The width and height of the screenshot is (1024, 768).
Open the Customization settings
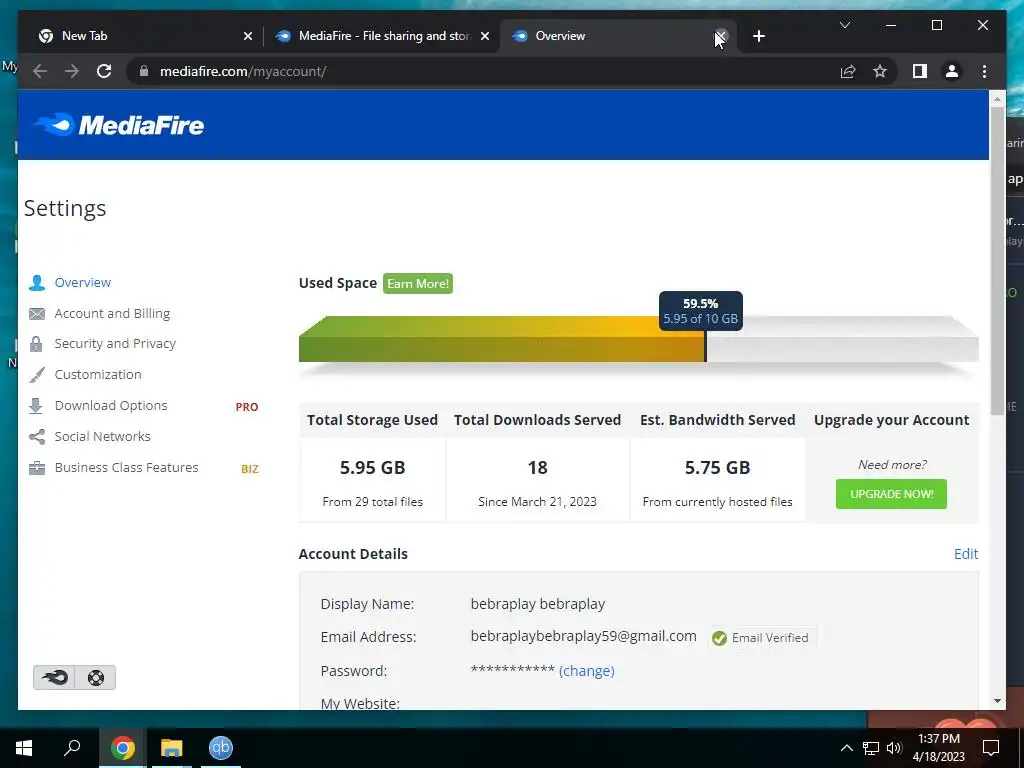(x=98, y=374)
